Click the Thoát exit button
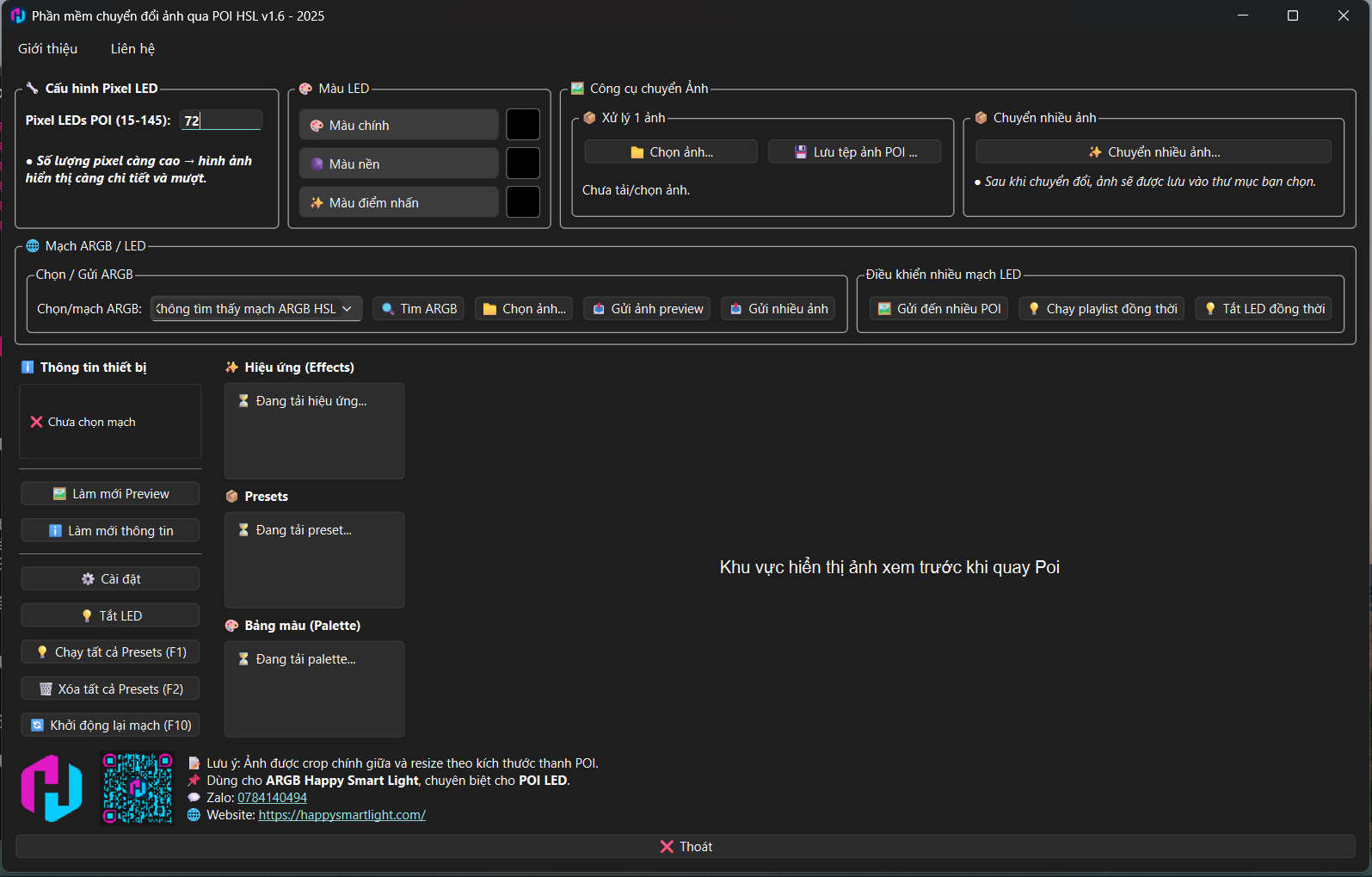This screenshot has width=1372, height=877. [x=686, y=847]
